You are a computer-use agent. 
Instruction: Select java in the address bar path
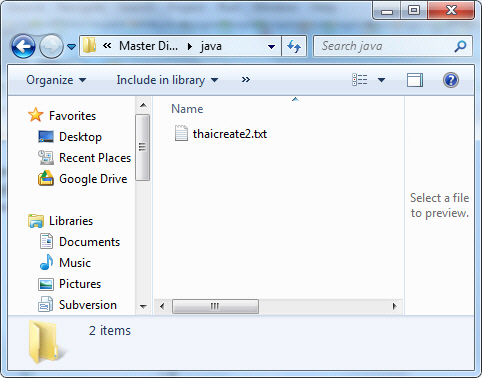coord(211,46)
